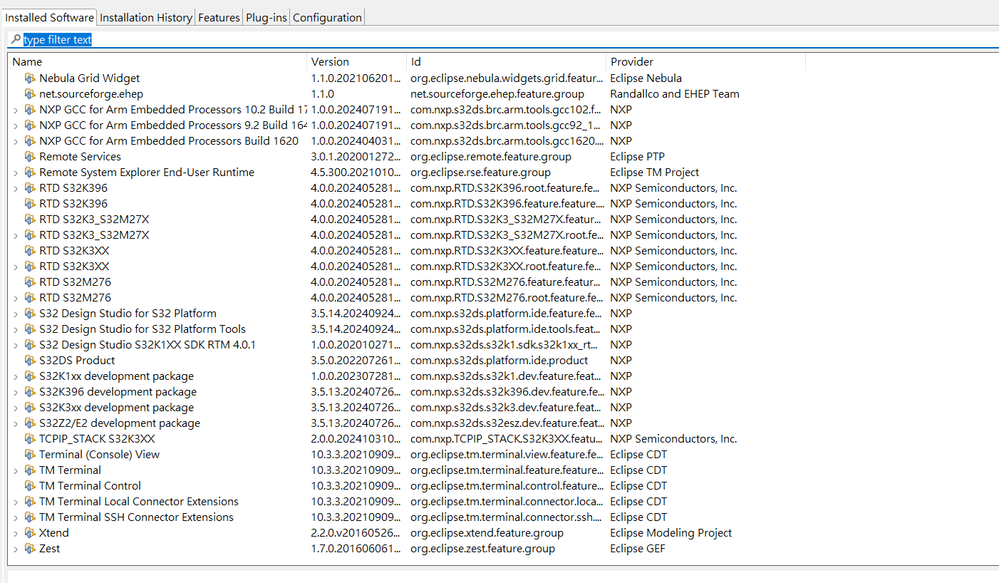Expand the Xtend entry
Viewport: 999px width, 583px height.
click(16, 533)
